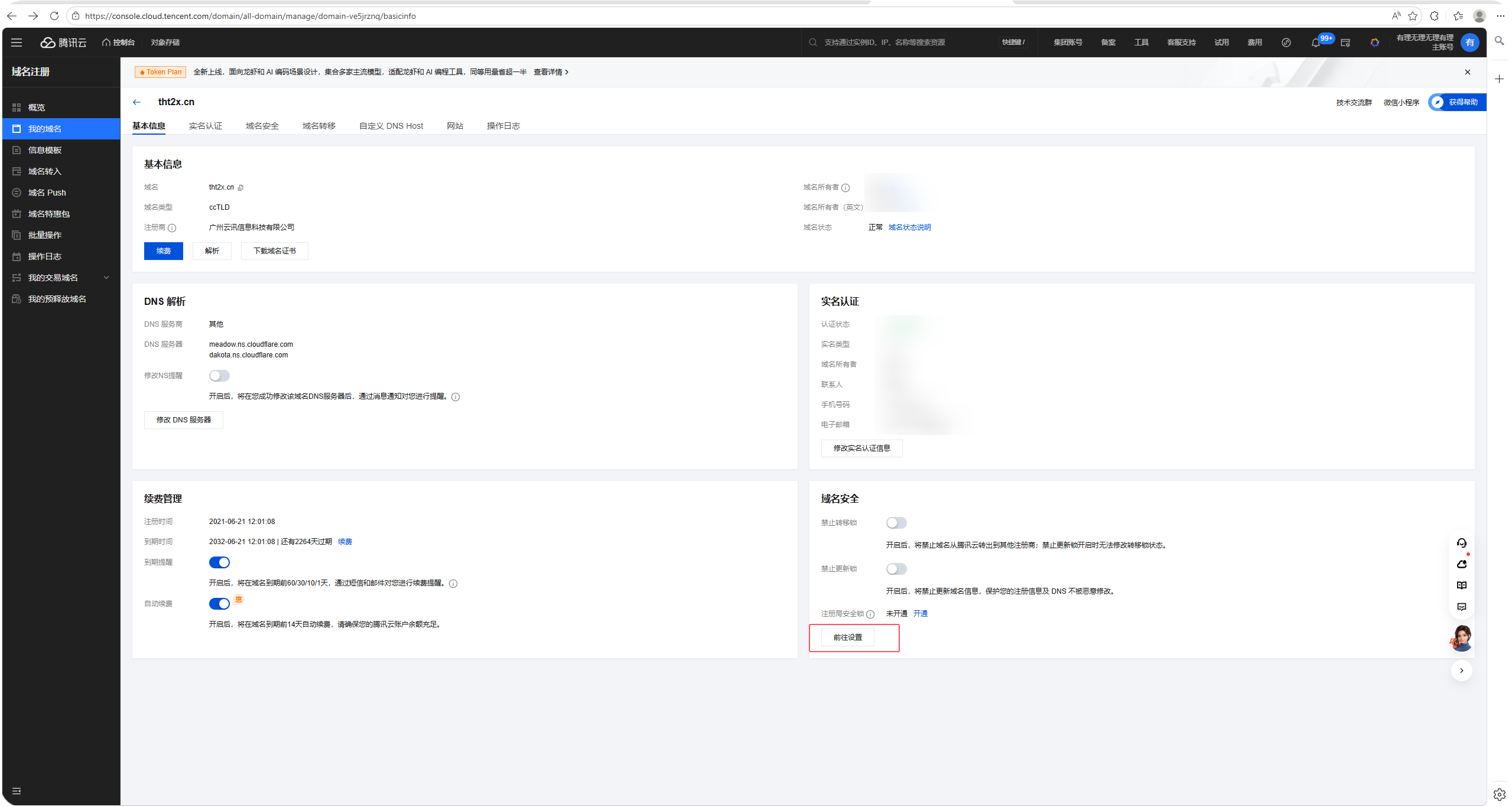
Task: Expand floating panel right chevron
Action: (1461, 671)
